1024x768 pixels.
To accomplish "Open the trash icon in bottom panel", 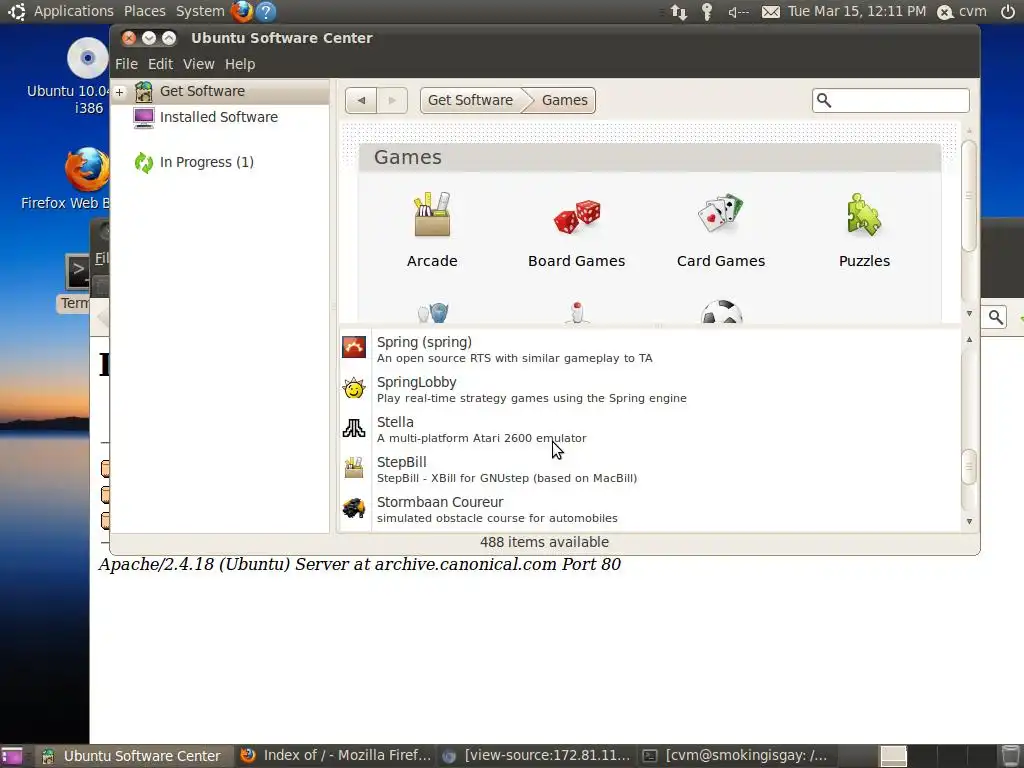I will click(x=1010, y=756).
